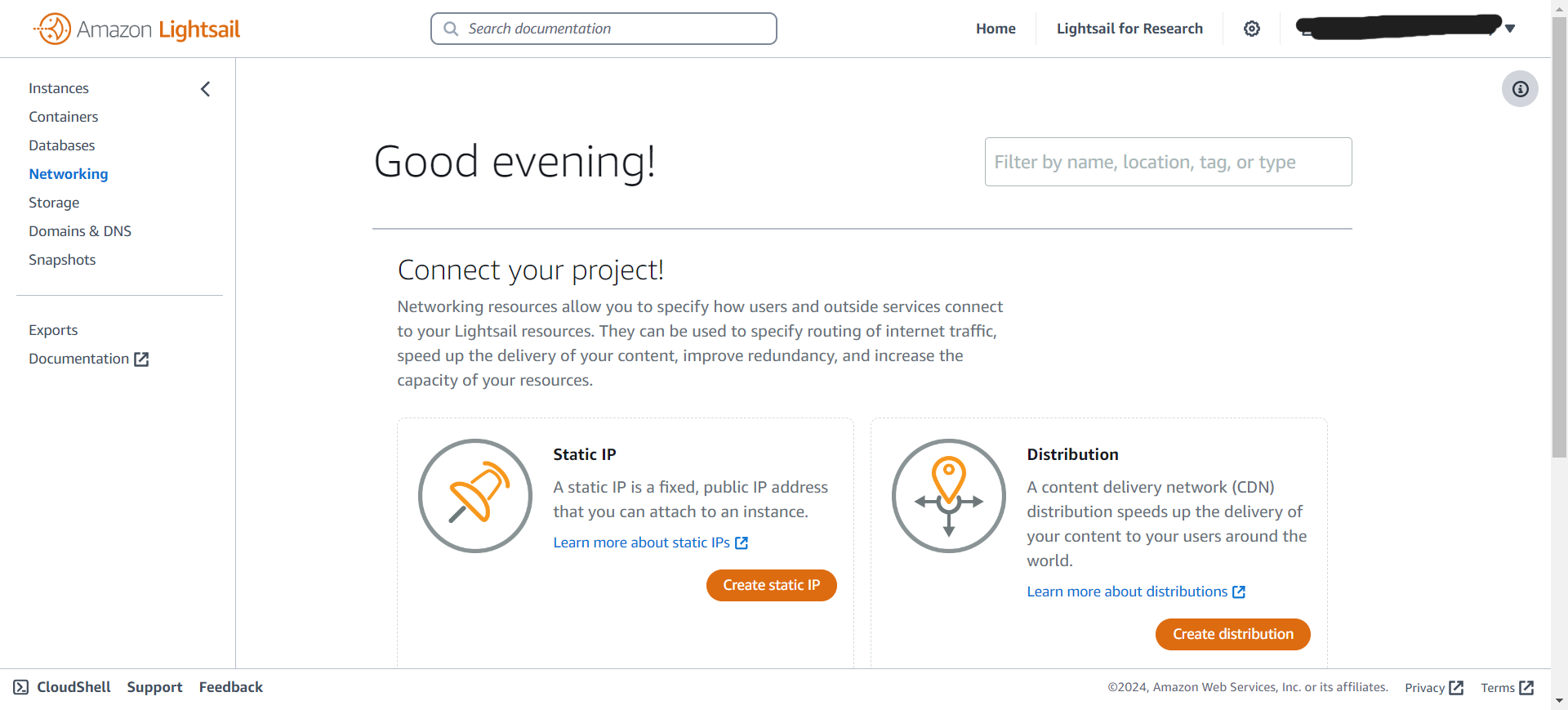
Task: Click the Create distribution button
Action: (1233, 634)
